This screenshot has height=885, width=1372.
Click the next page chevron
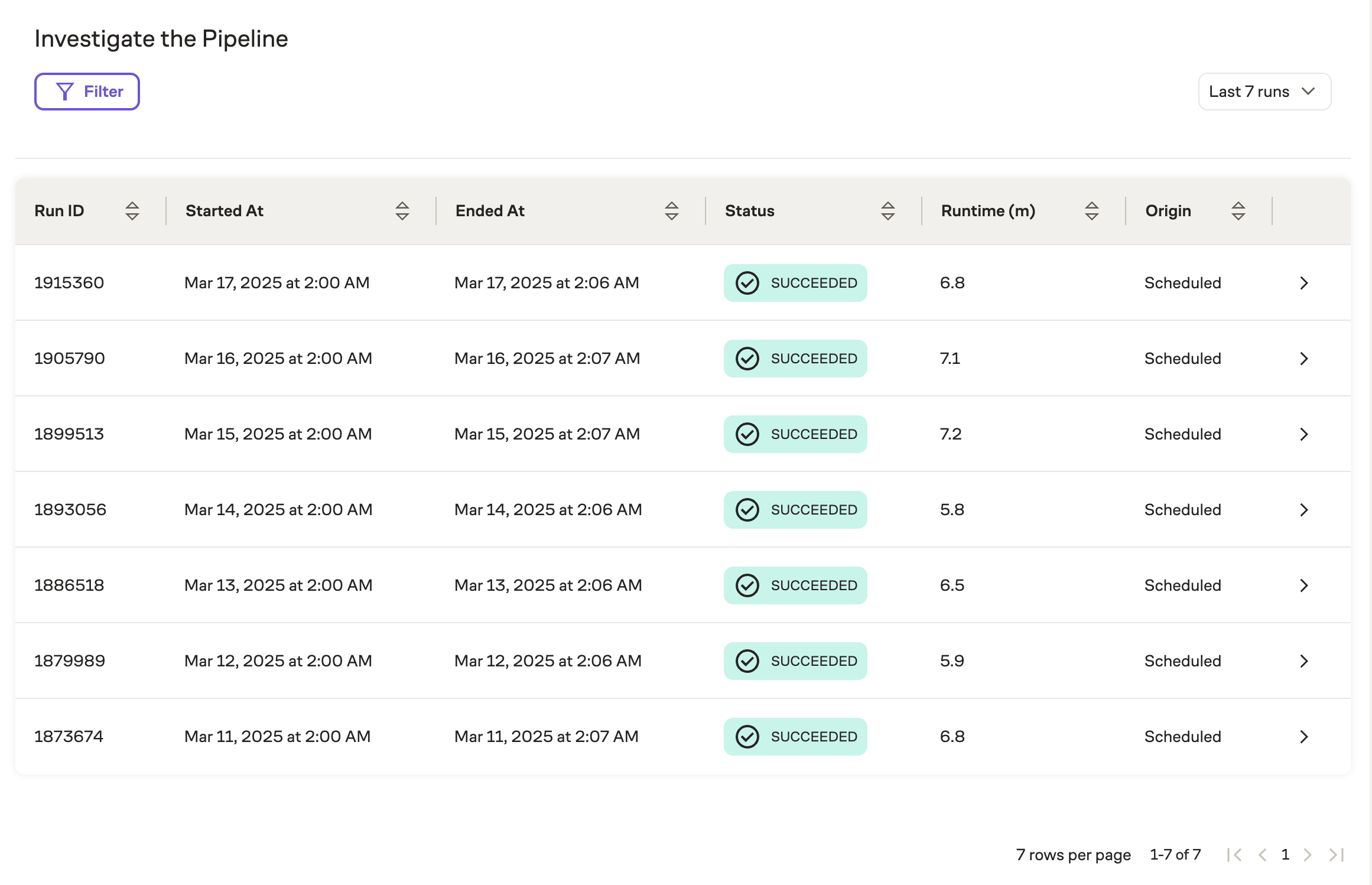point(1307,854)
